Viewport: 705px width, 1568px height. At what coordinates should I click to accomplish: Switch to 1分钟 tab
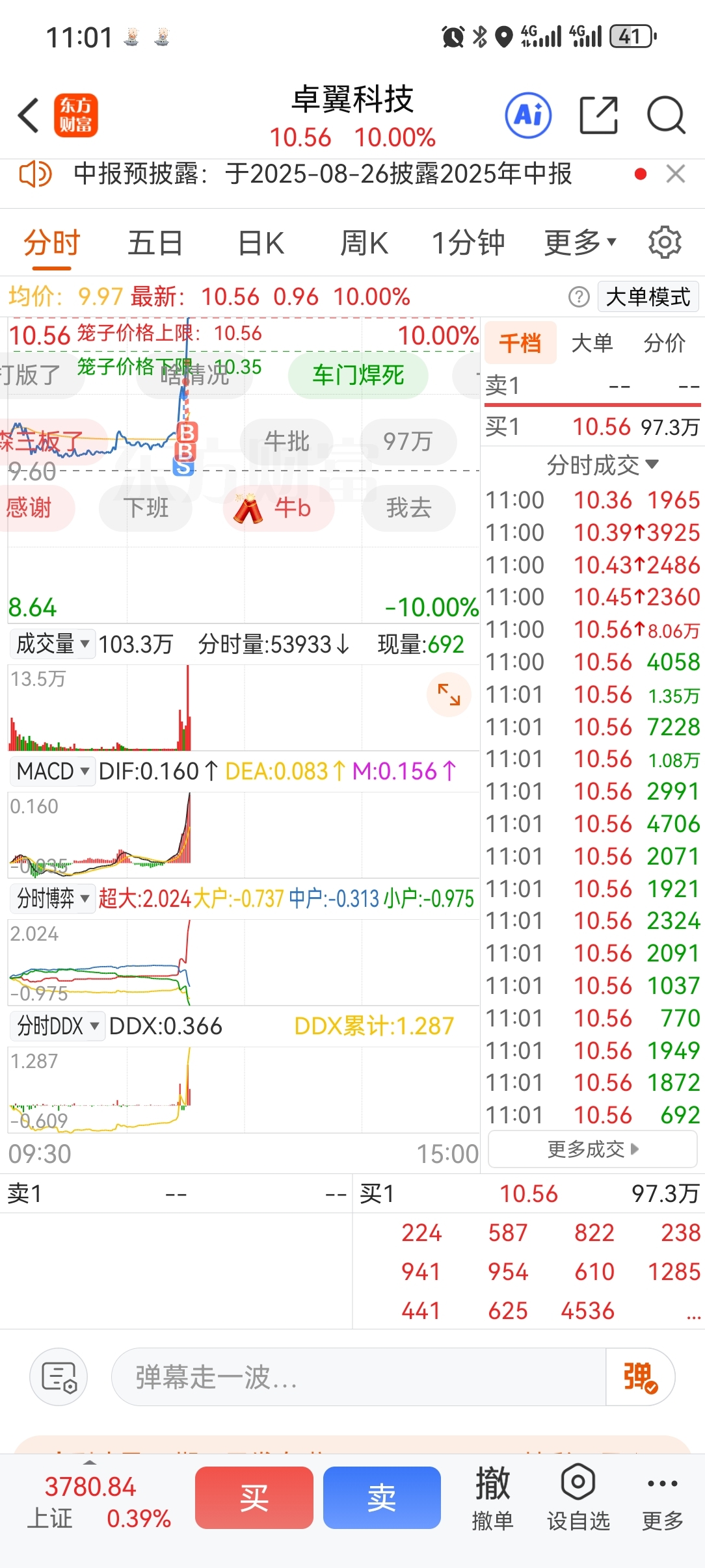(468, 243)
